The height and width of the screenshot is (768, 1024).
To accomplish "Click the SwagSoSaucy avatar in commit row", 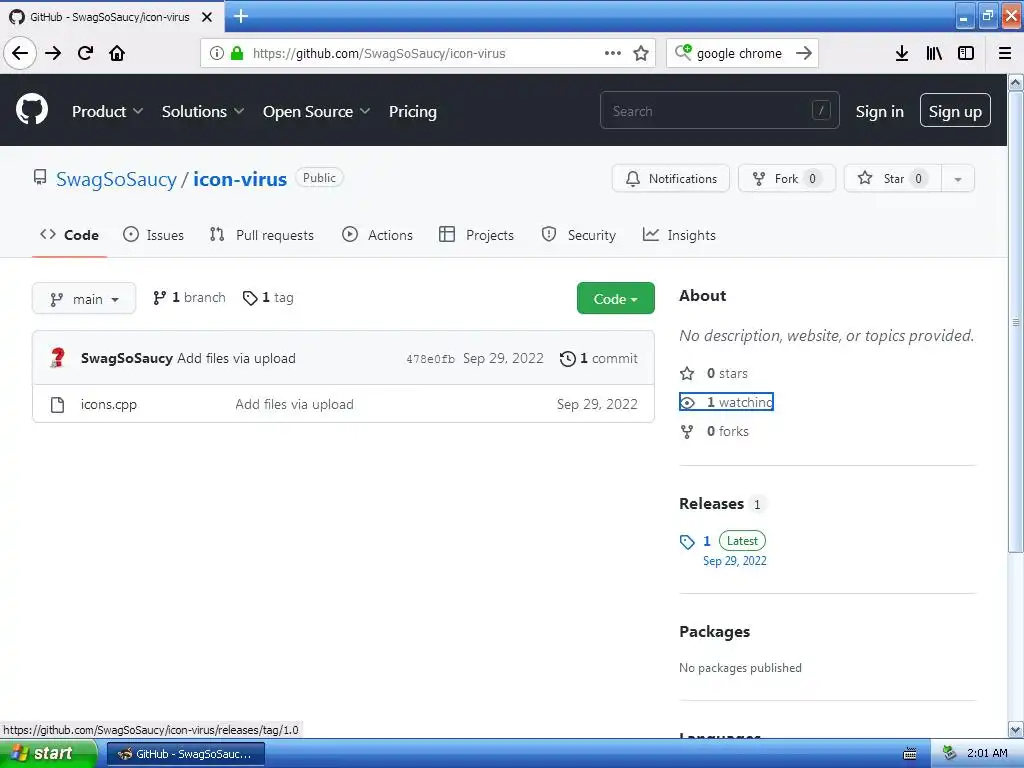I will (x=57, y=358).
